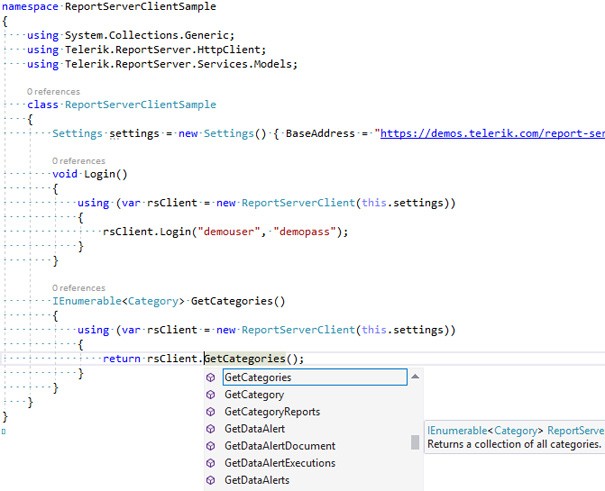605x491 pixels.
Task: Click method icon beside GetDataAlert suggestion
Action: pos(211,429)
